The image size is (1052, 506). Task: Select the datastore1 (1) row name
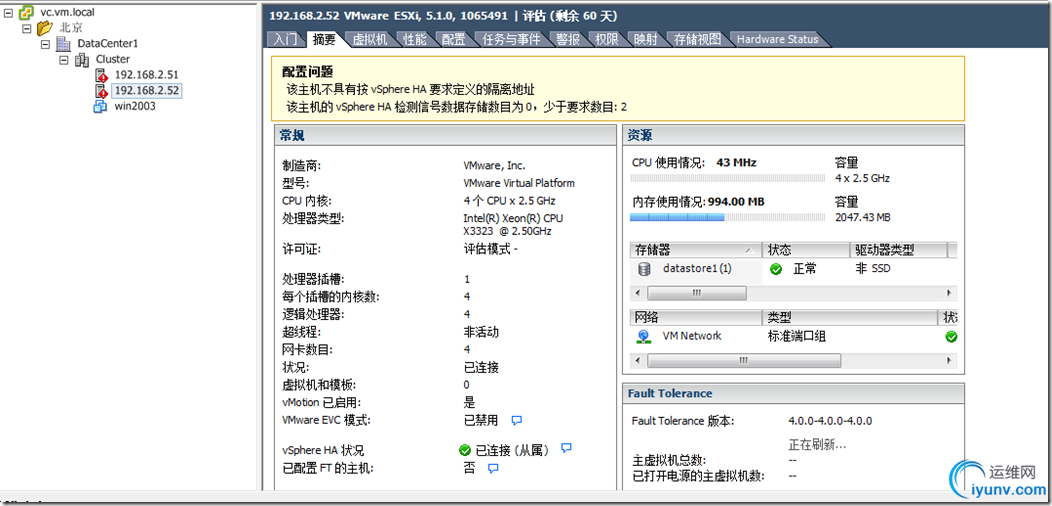[697, 268]
